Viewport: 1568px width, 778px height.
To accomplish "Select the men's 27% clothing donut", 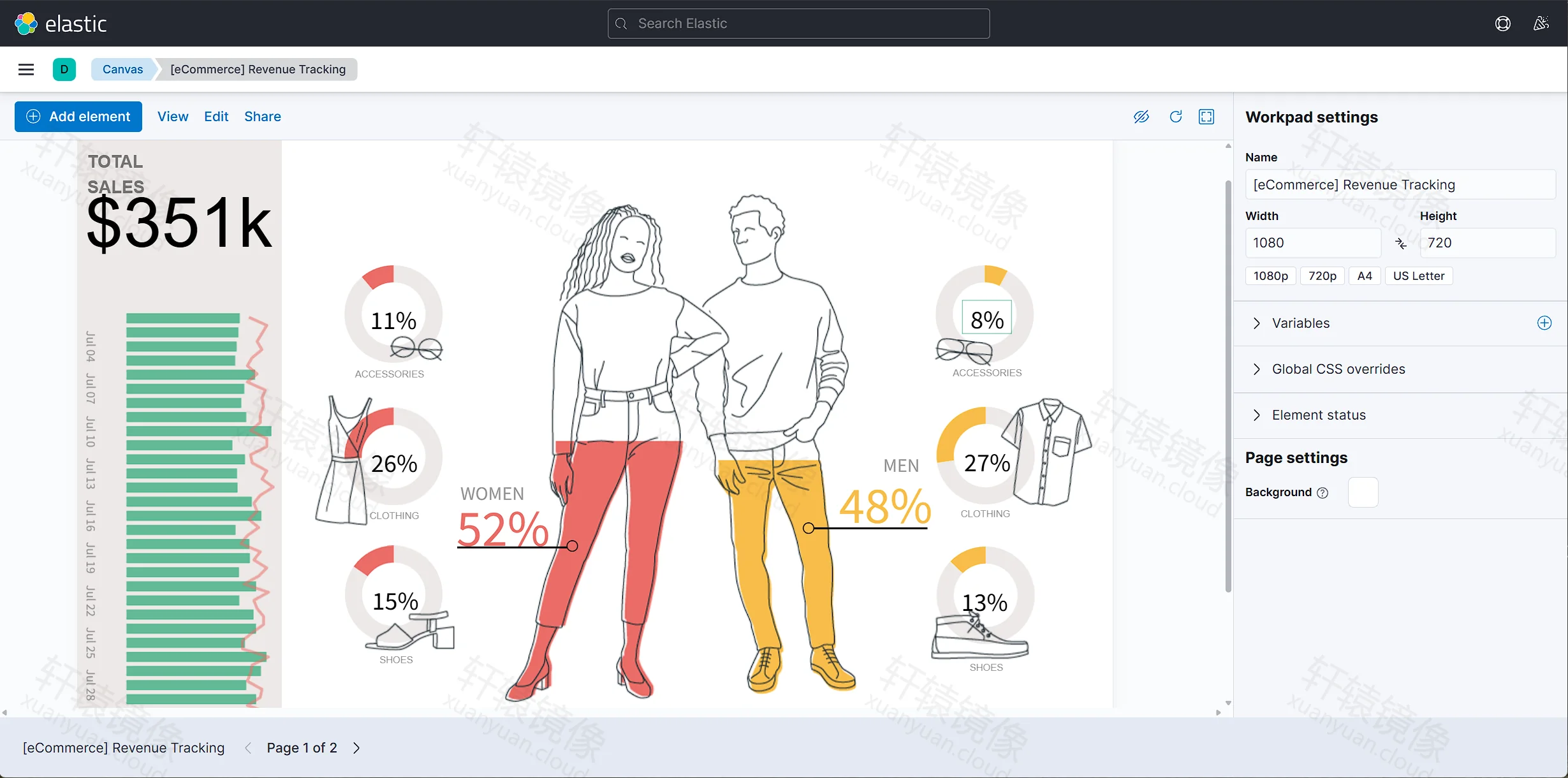I will pos(985,457).
